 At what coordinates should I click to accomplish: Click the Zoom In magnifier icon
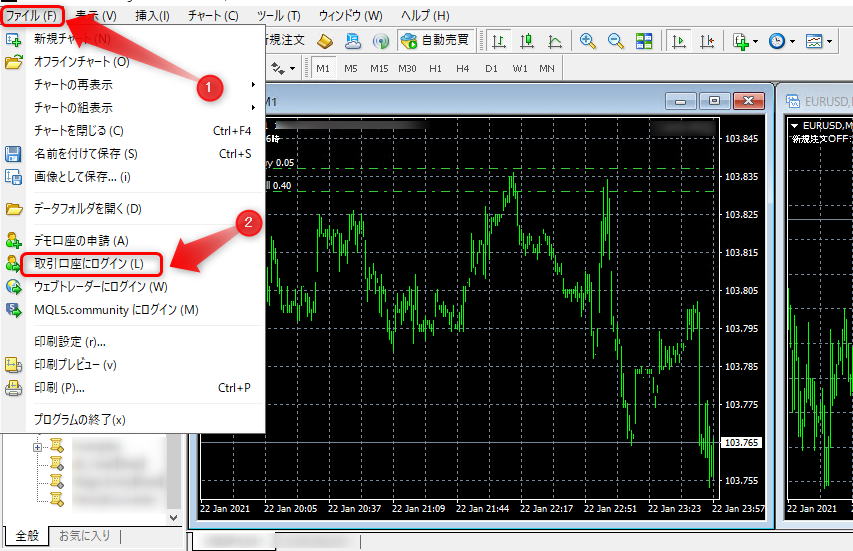coord(588,41)
